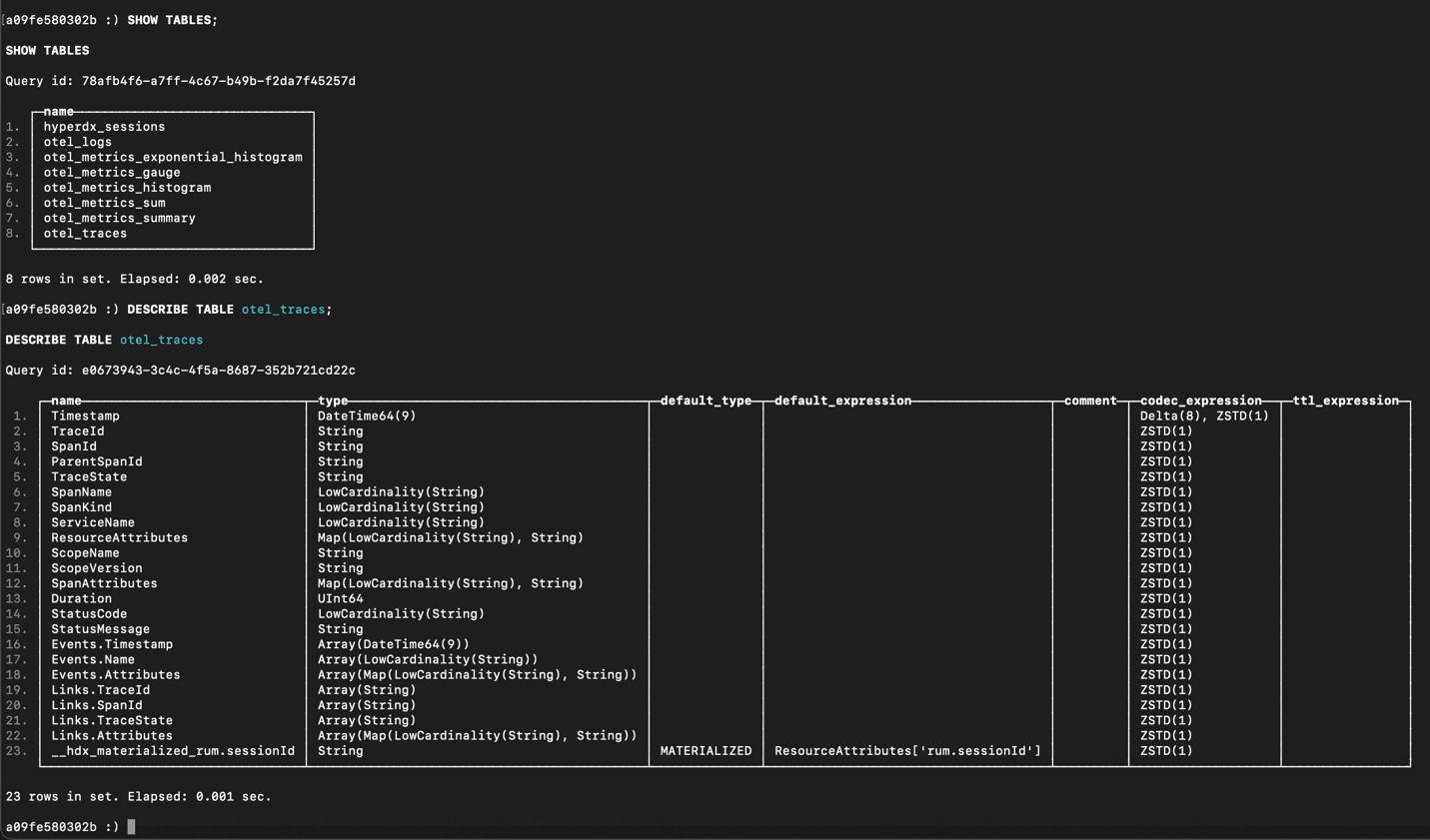Select the comment column header
1430x840 pixels.
[1090, 401]
